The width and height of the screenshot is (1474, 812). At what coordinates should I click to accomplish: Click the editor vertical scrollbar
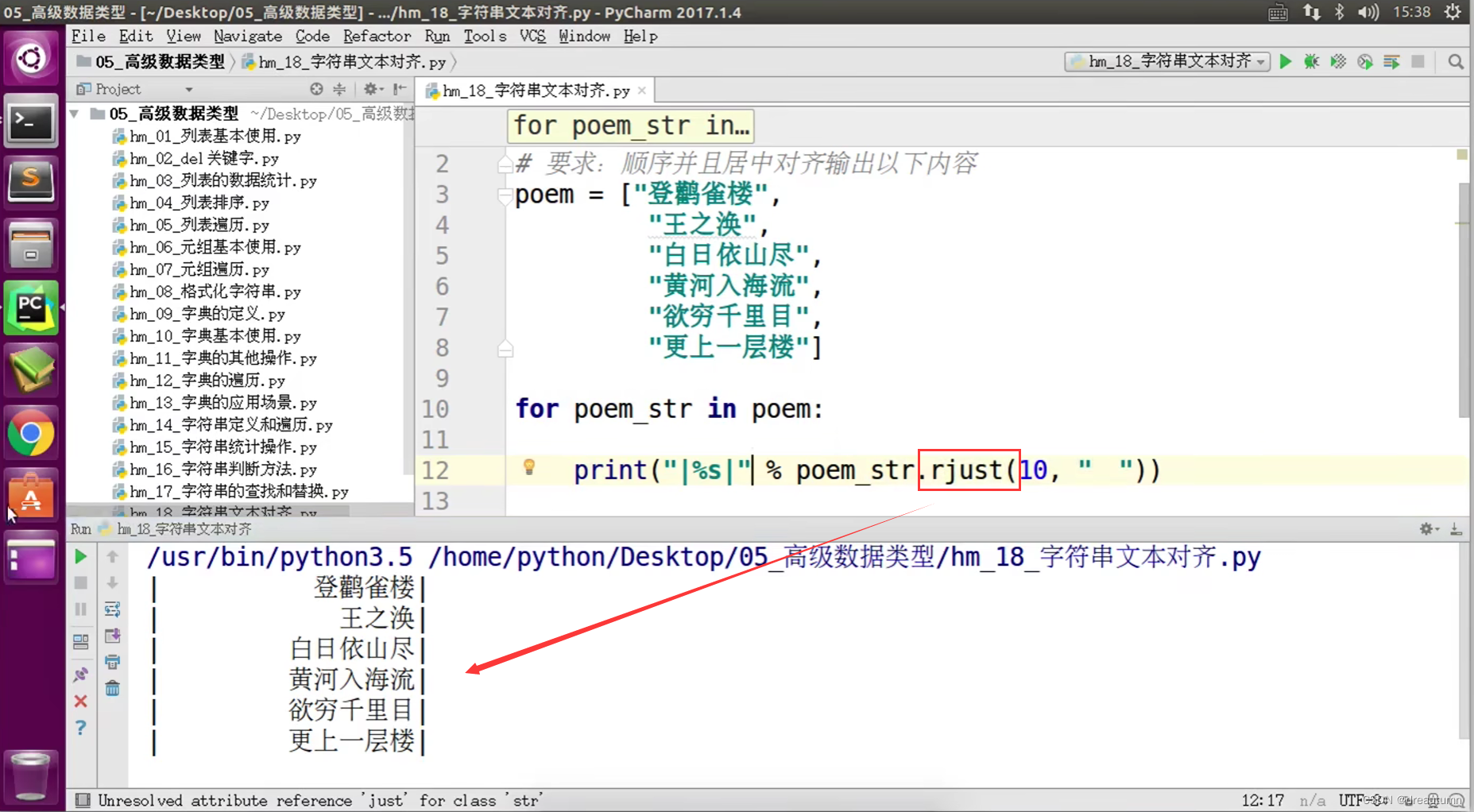click(x=1463, y=300)
